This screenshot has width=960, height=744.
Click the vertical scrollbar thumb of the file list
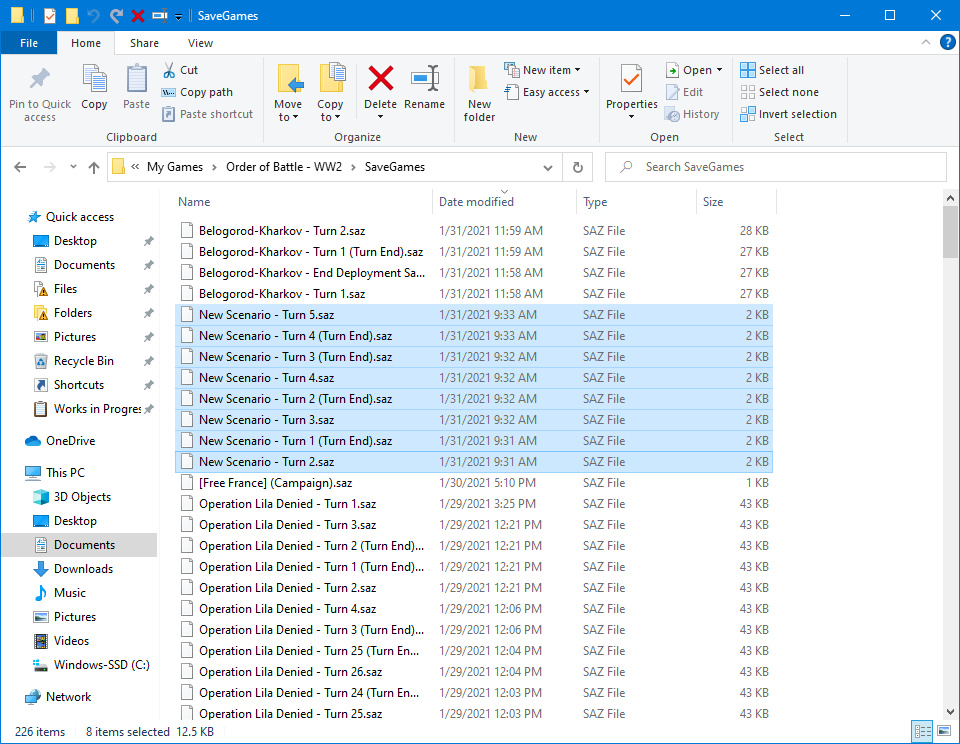click(x=950, y=231)
